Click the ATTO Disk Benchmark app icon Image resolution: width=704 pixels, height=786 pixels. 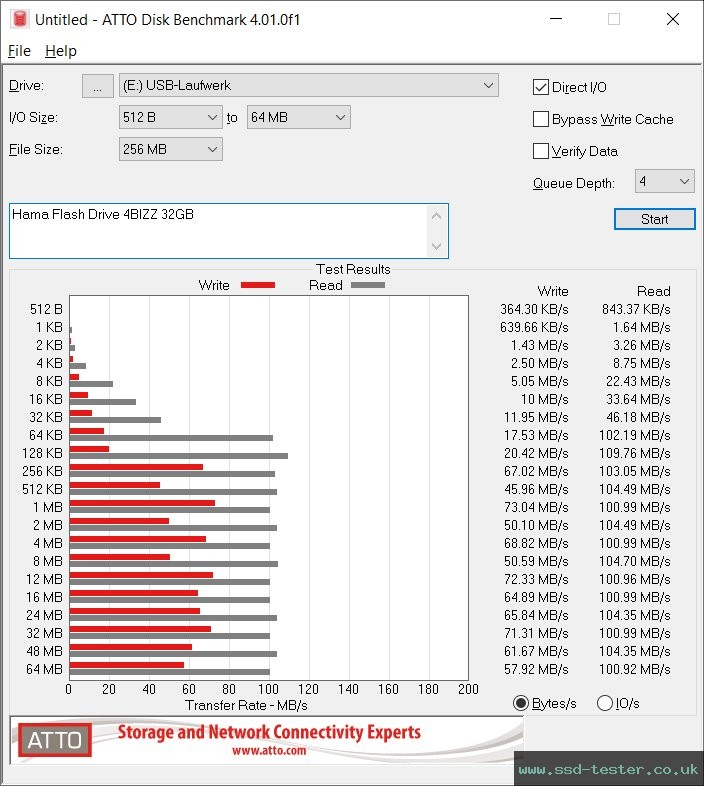20,19
